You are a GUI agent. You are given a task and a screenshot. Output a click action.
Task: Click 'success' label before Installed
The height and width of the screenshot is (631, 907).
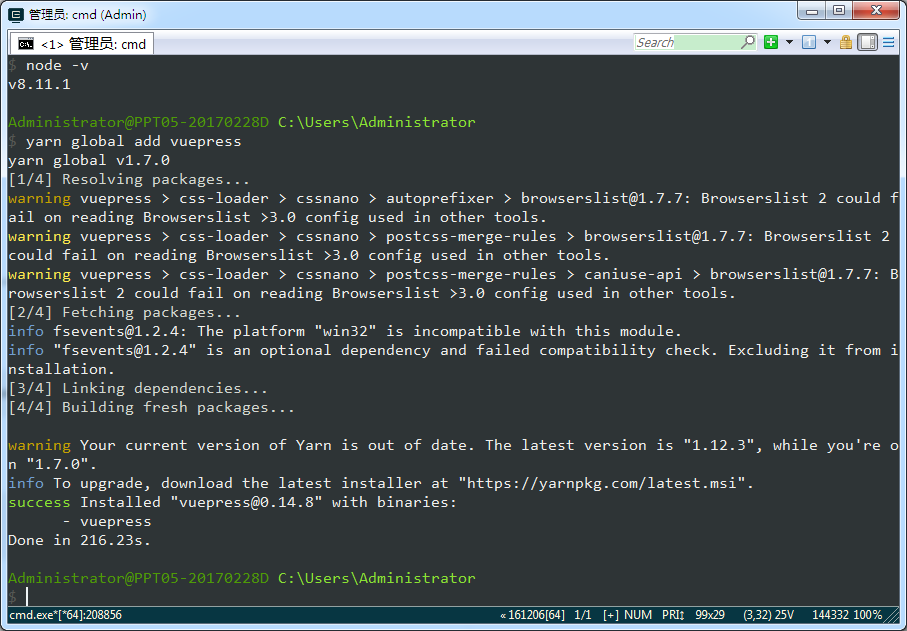(39, 502)
